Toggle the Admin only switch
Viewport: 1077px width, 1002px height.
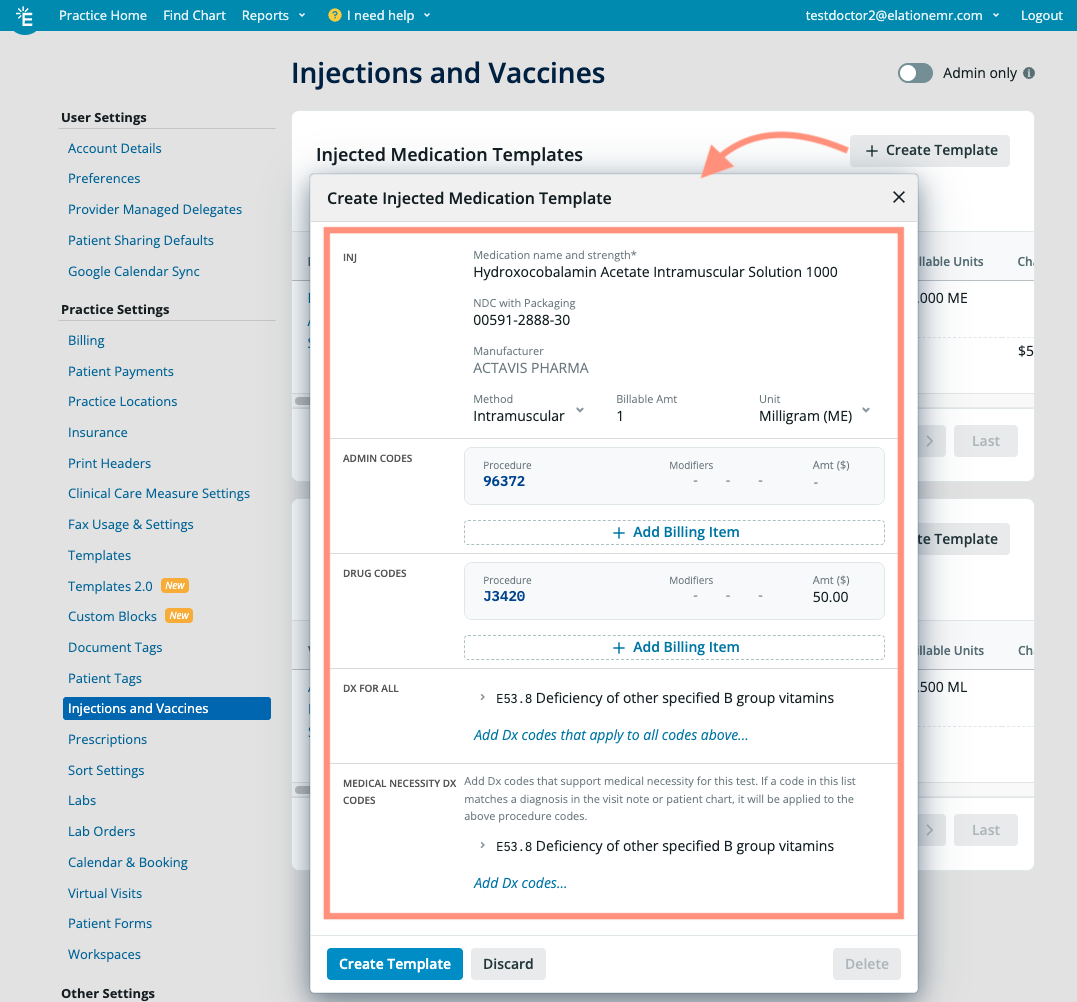click(x=915, y=73)
